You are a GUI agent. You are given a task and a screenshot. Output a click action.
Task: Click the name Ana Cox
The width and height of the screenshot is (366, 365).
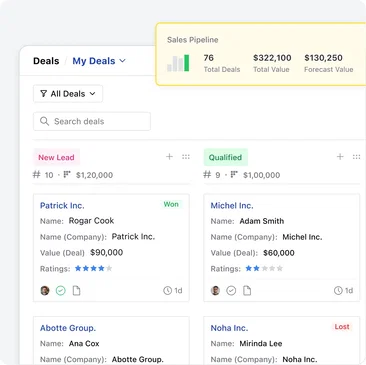(84, 343)
